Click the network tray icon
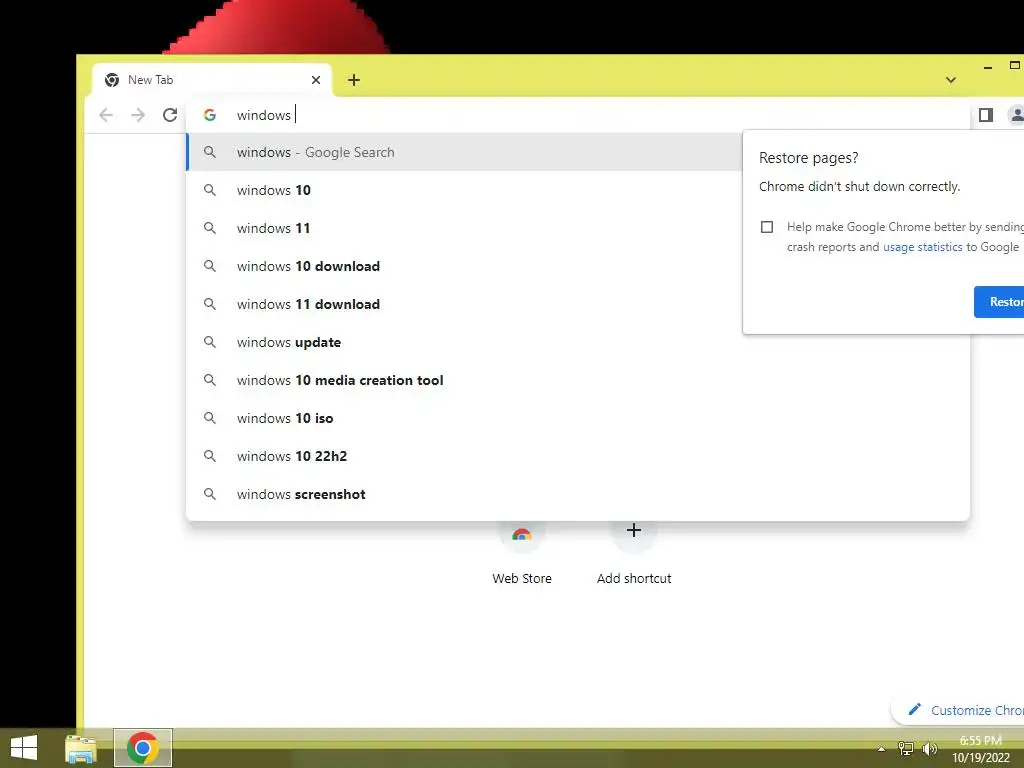 click(906, 748)
